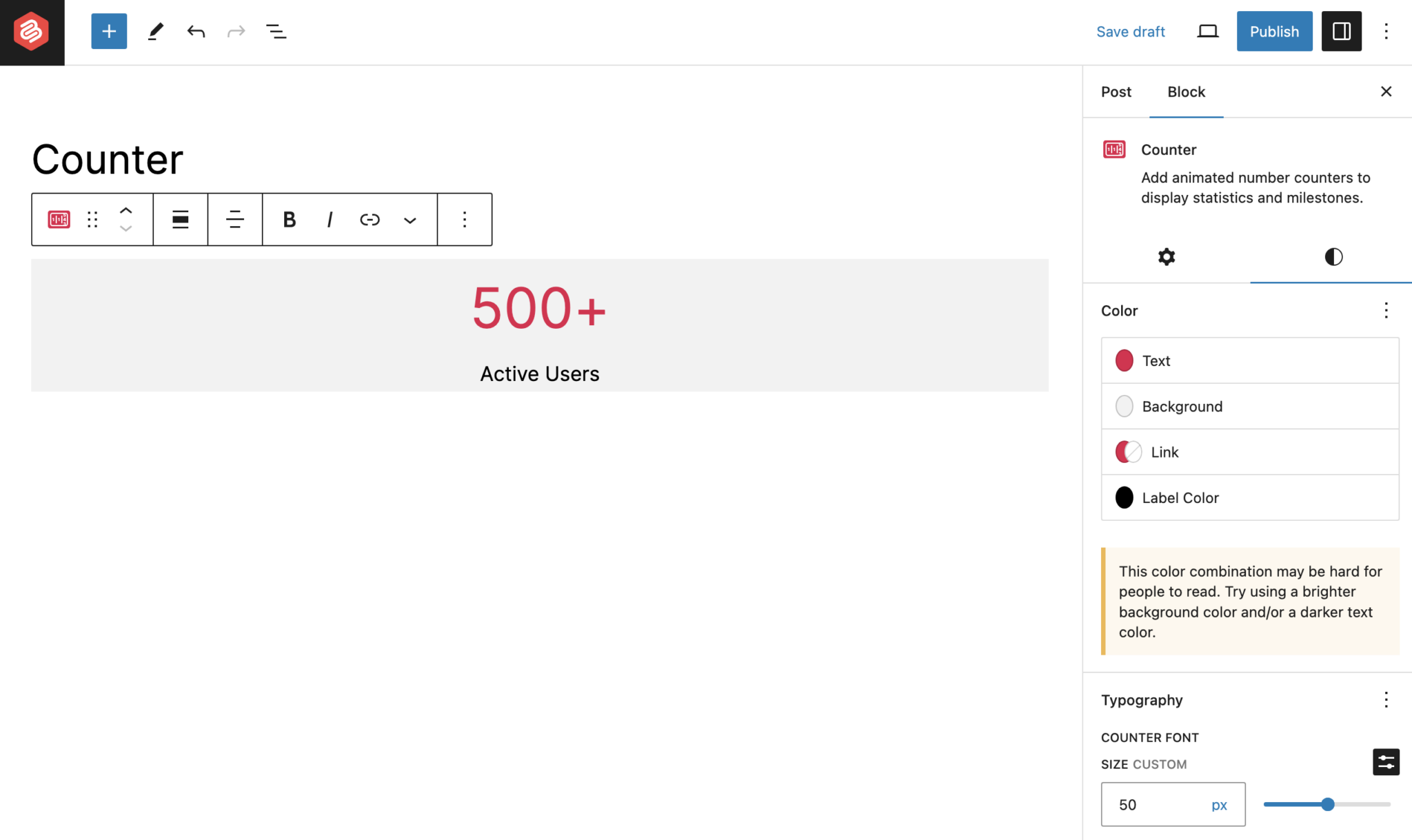Toggle bold formatting

(289, 219)
